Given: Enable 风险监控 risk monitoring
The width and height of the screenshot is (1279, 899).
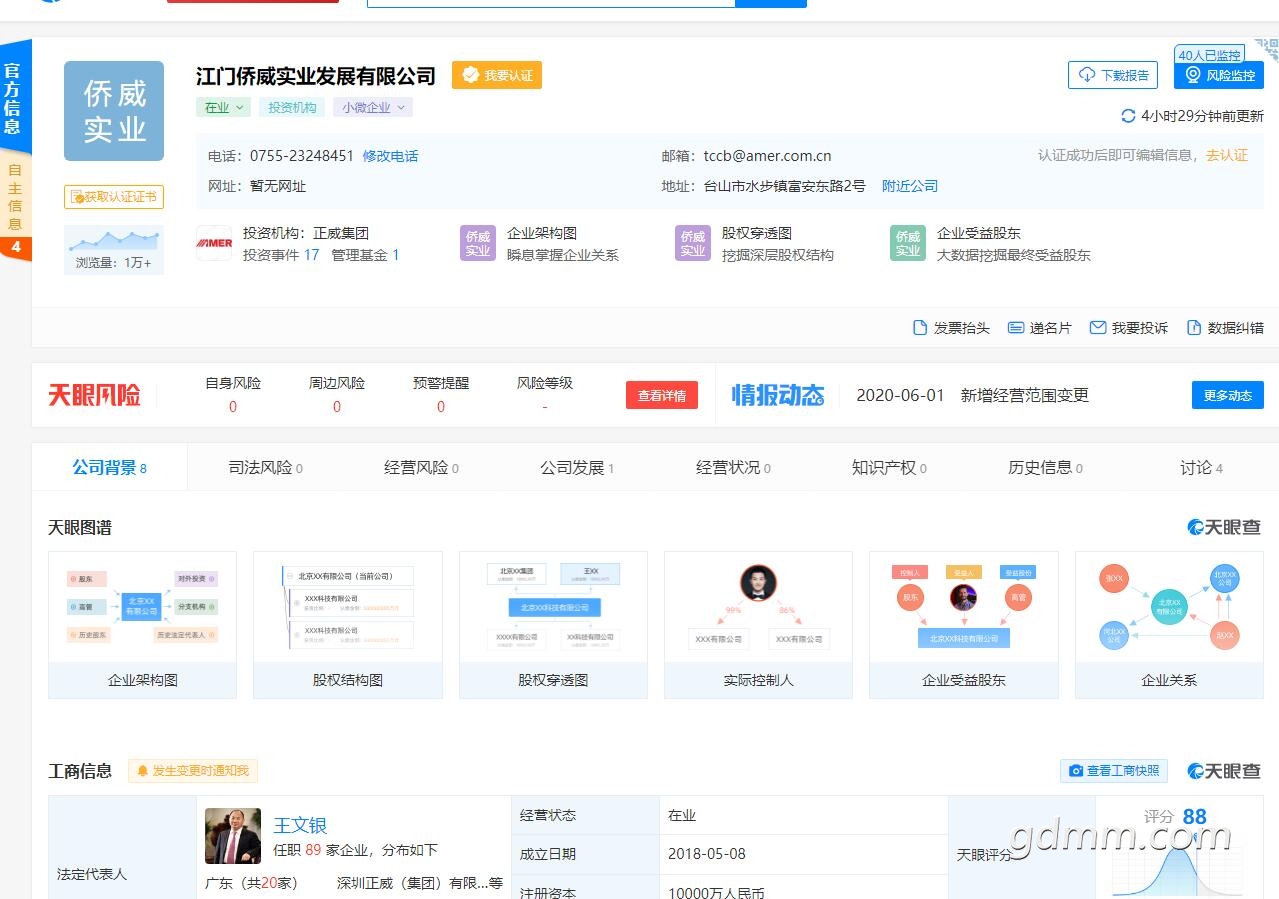Looking at the screenshot, I should coord(1219,75).
